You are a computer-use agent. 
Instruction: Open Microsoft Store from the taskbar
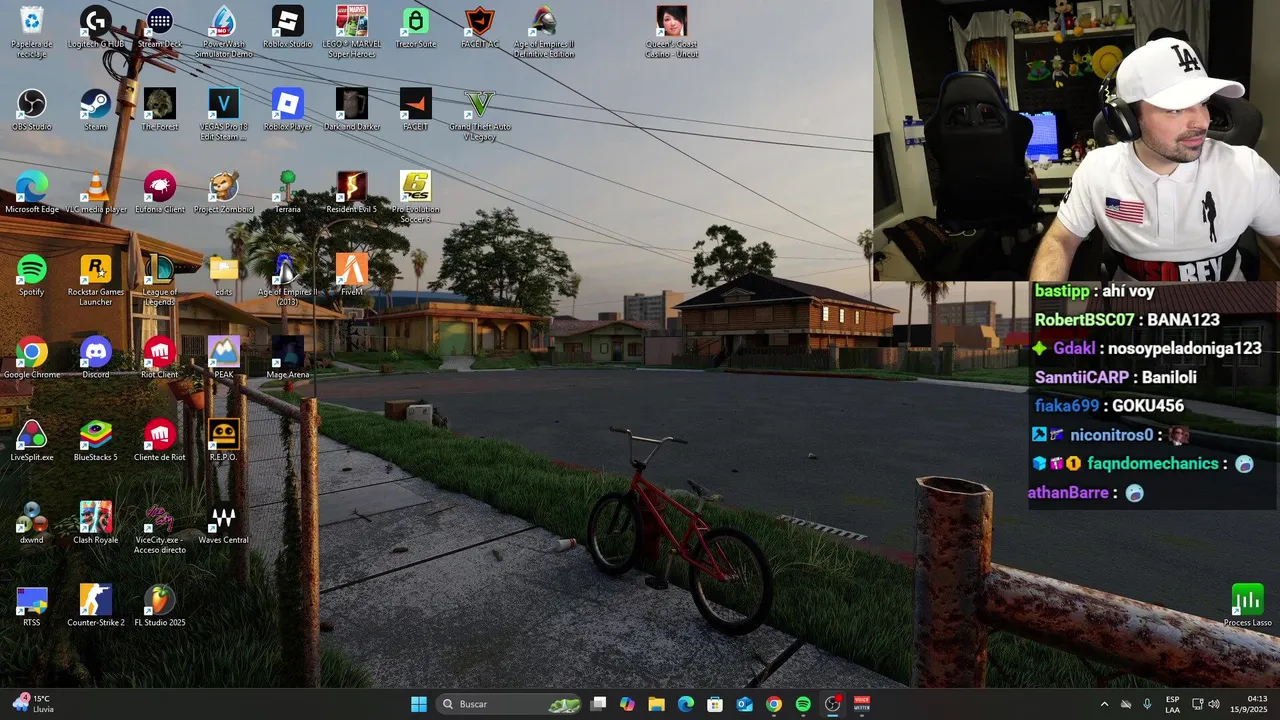click(715, 704)
